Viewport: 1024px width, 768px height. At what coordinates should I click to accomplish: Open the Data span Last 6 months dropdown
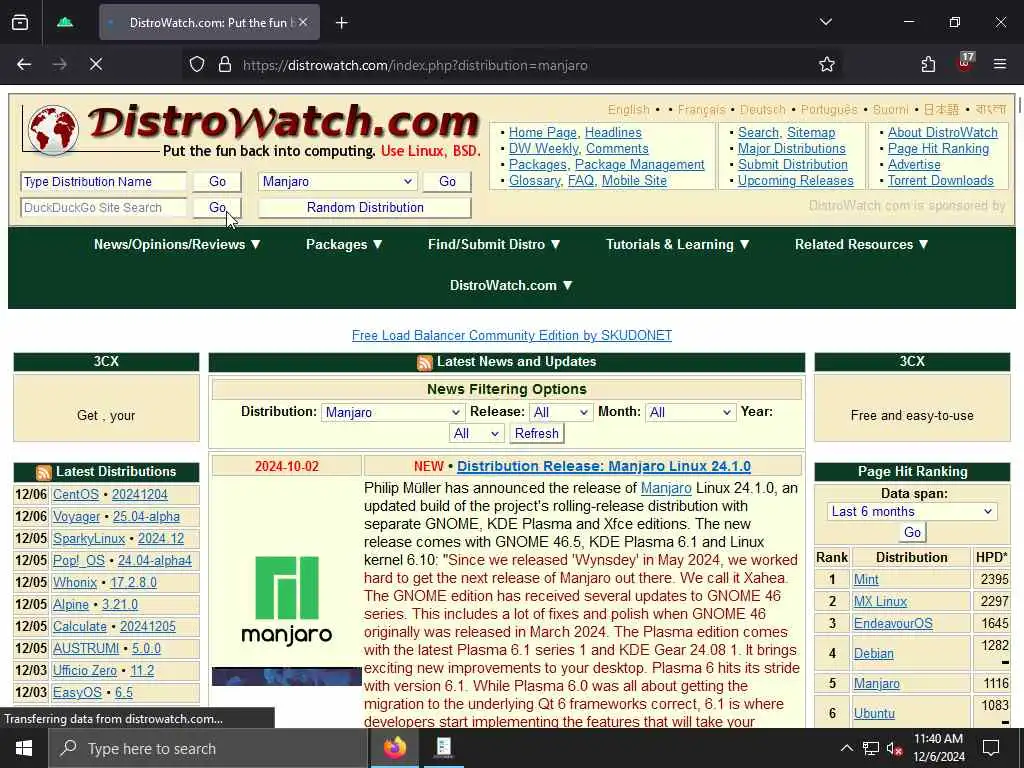[x=912, y=511]
